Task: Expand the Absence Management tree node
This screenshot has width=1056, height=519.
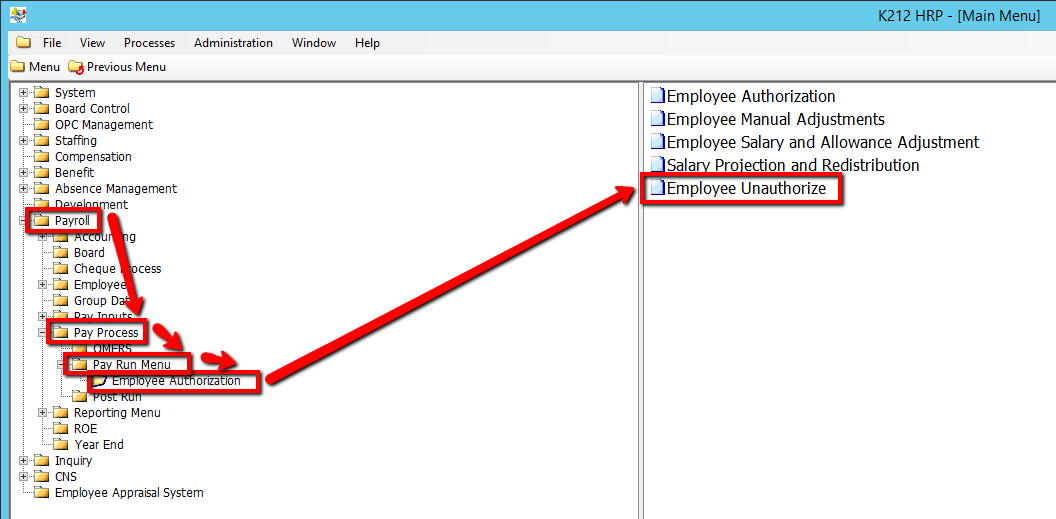Action: pos(23,189)
